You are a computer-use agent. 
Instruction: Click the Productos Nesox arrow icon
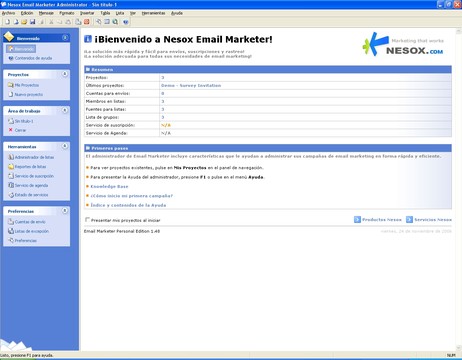(357, 220)
